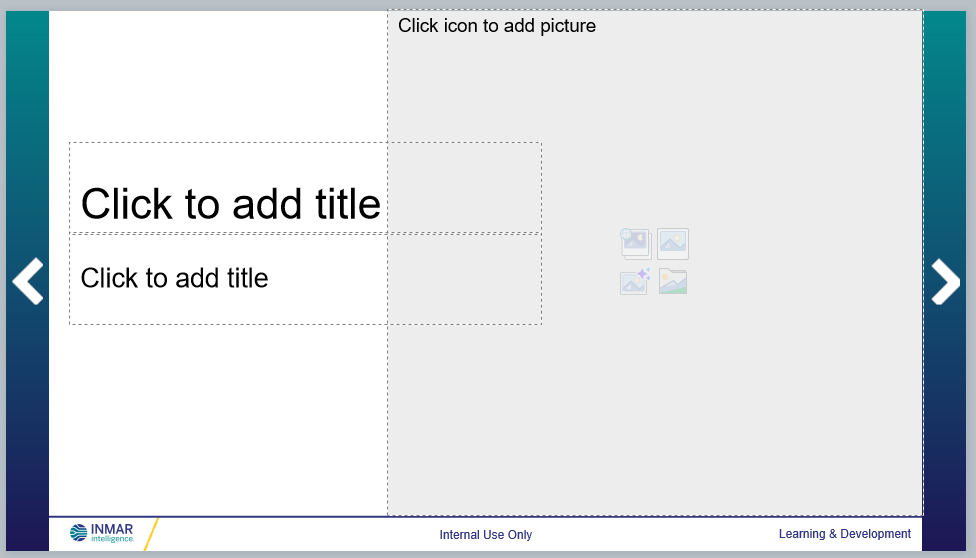Click the smaller 'Click to add title' placeholder
This screenshot has height=558, width=976.
[175, 278]
